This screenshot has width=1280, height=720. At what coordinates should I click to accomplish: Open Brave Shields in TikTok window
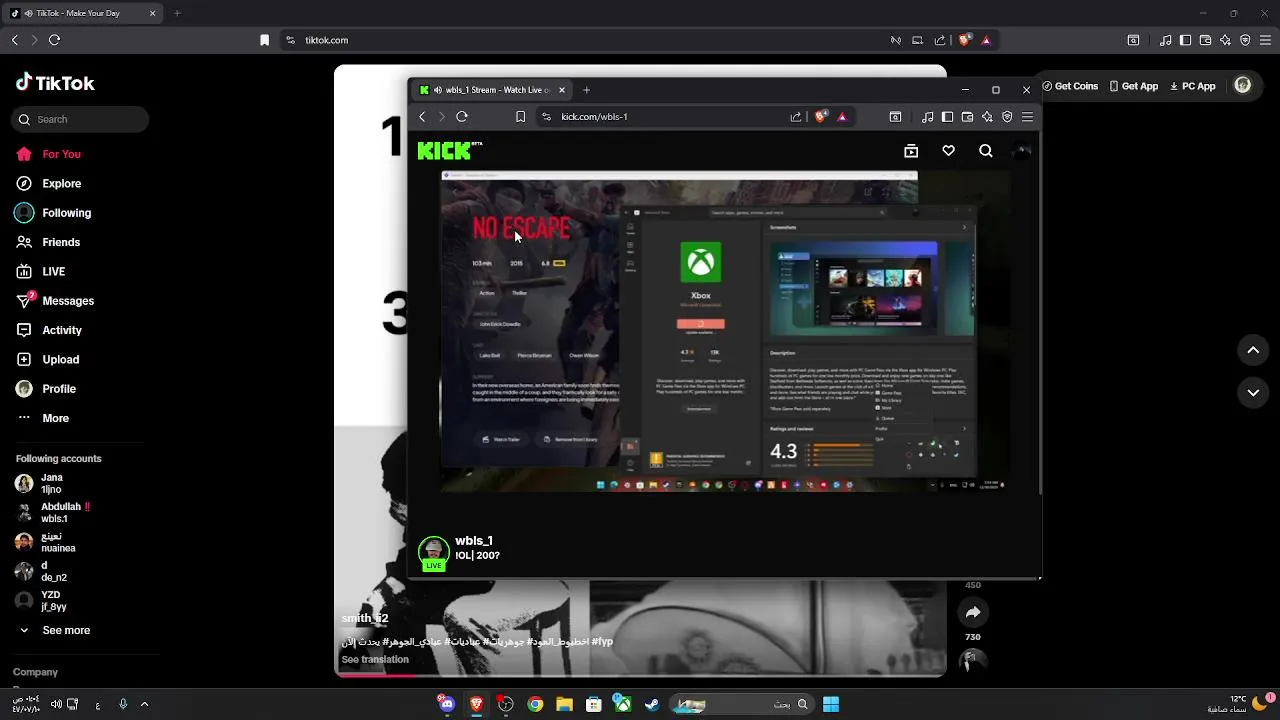point(965,40)
